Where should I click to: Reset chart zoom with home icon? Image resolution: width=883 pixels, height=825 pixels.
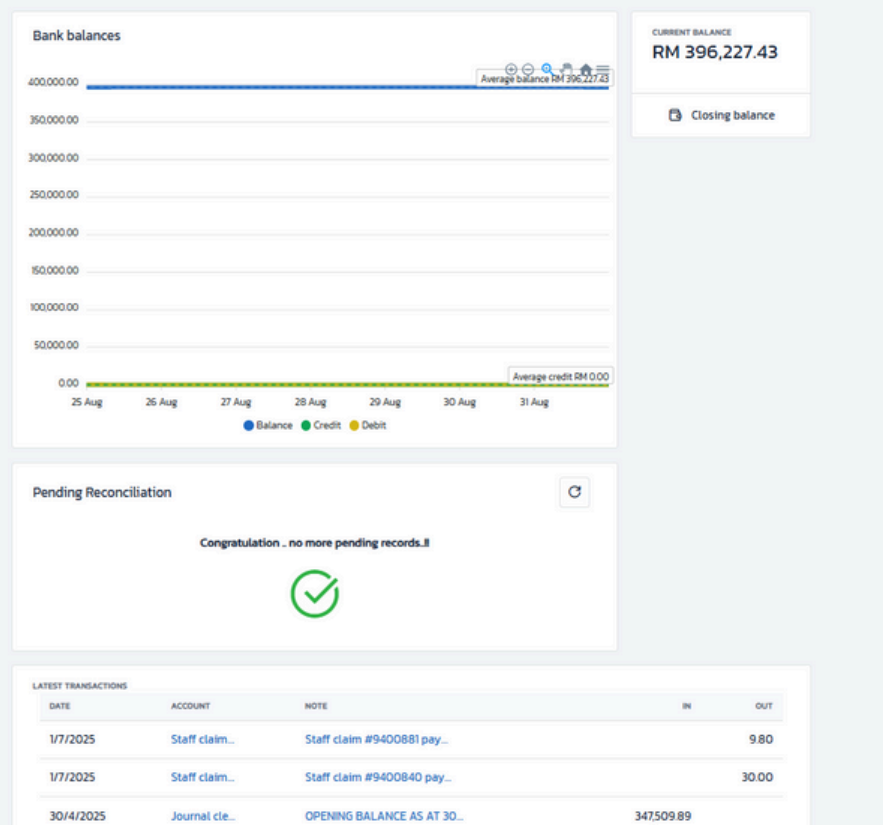tap(585, 69)
